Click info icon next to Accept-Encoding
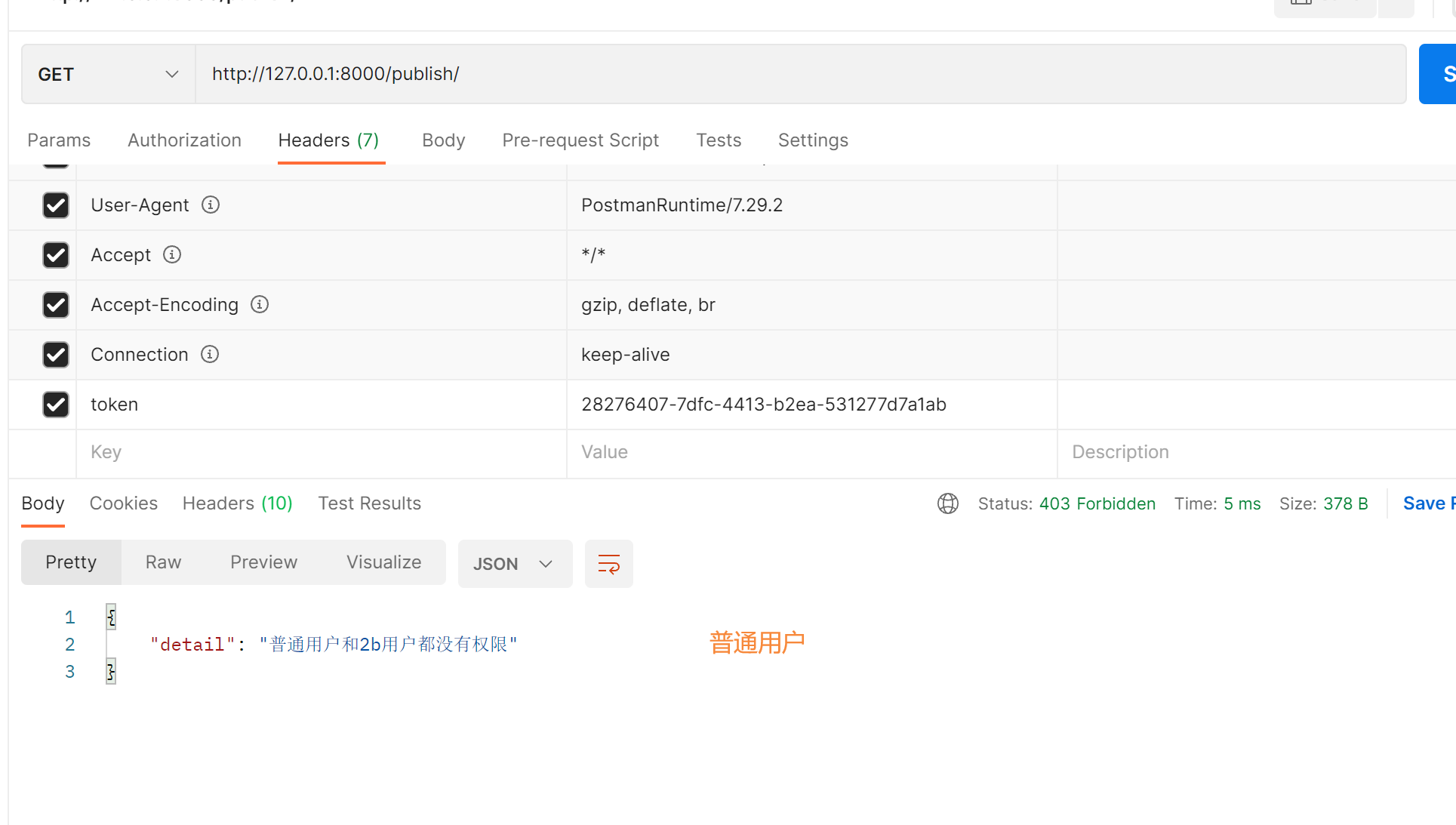This screenshot has height=825, width=1456. [x=260, y=304]
